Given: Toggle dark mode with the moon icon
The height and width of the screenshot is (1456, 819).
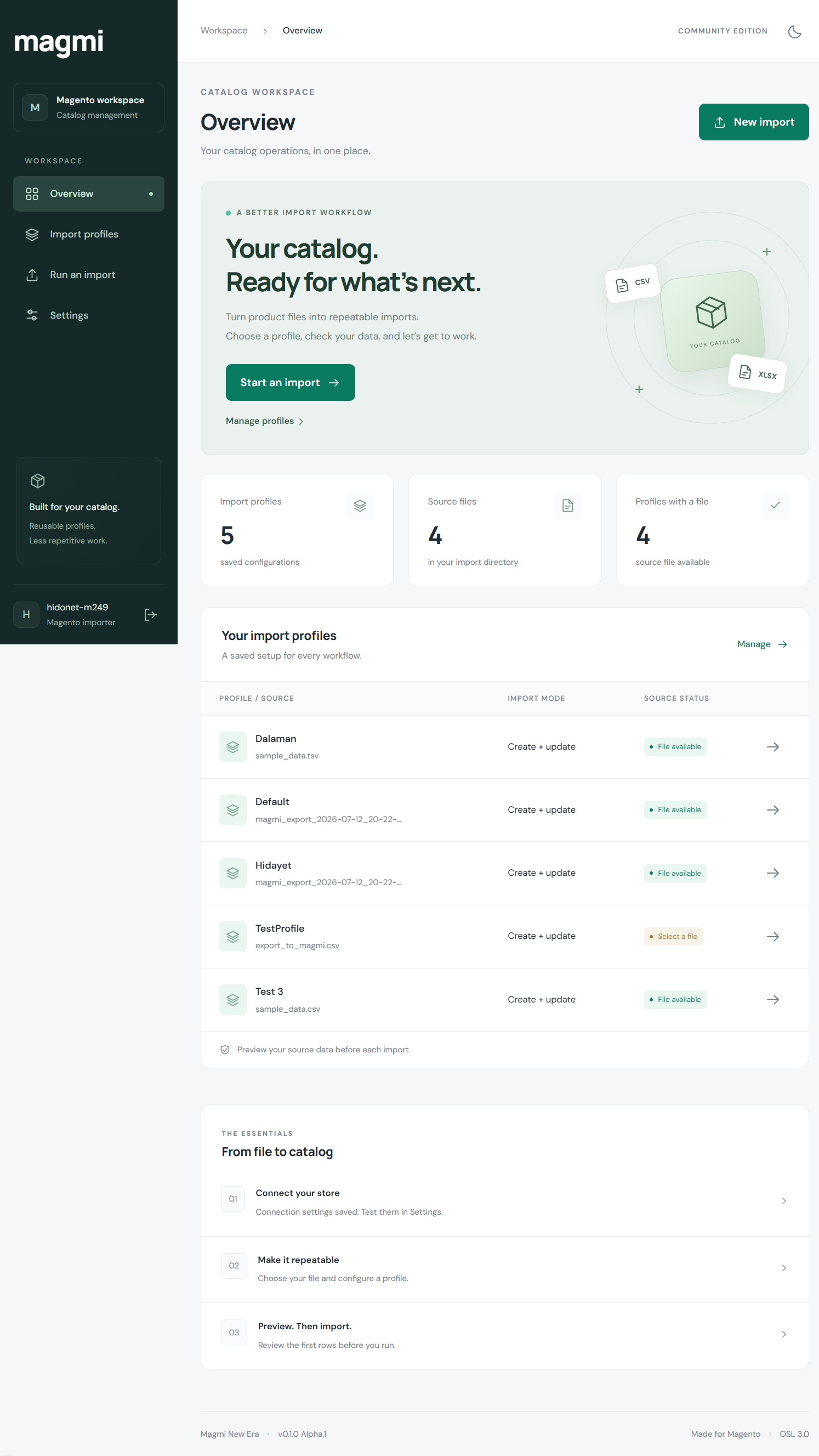Looking at the screenshot, I should coord(794,31).
